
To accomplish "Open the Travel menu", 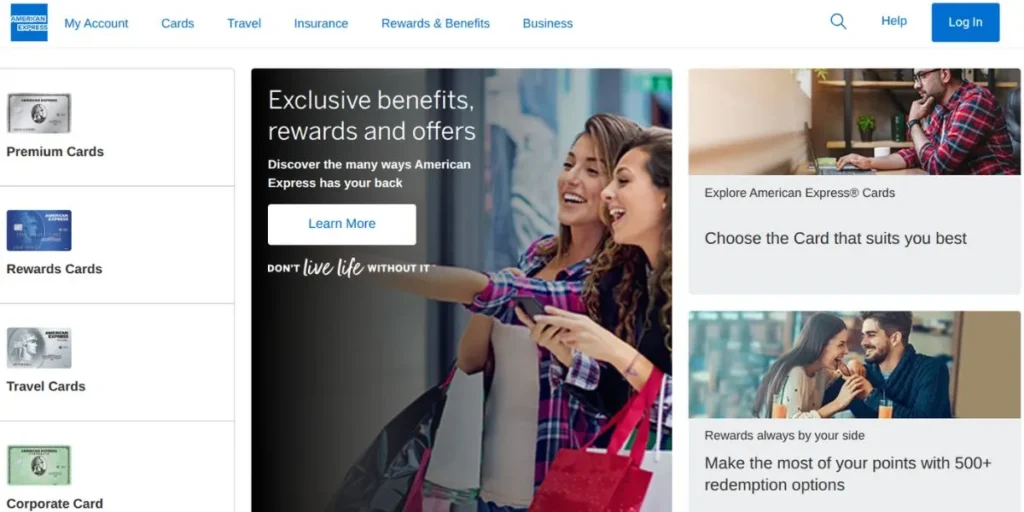I will pos(244,24).
